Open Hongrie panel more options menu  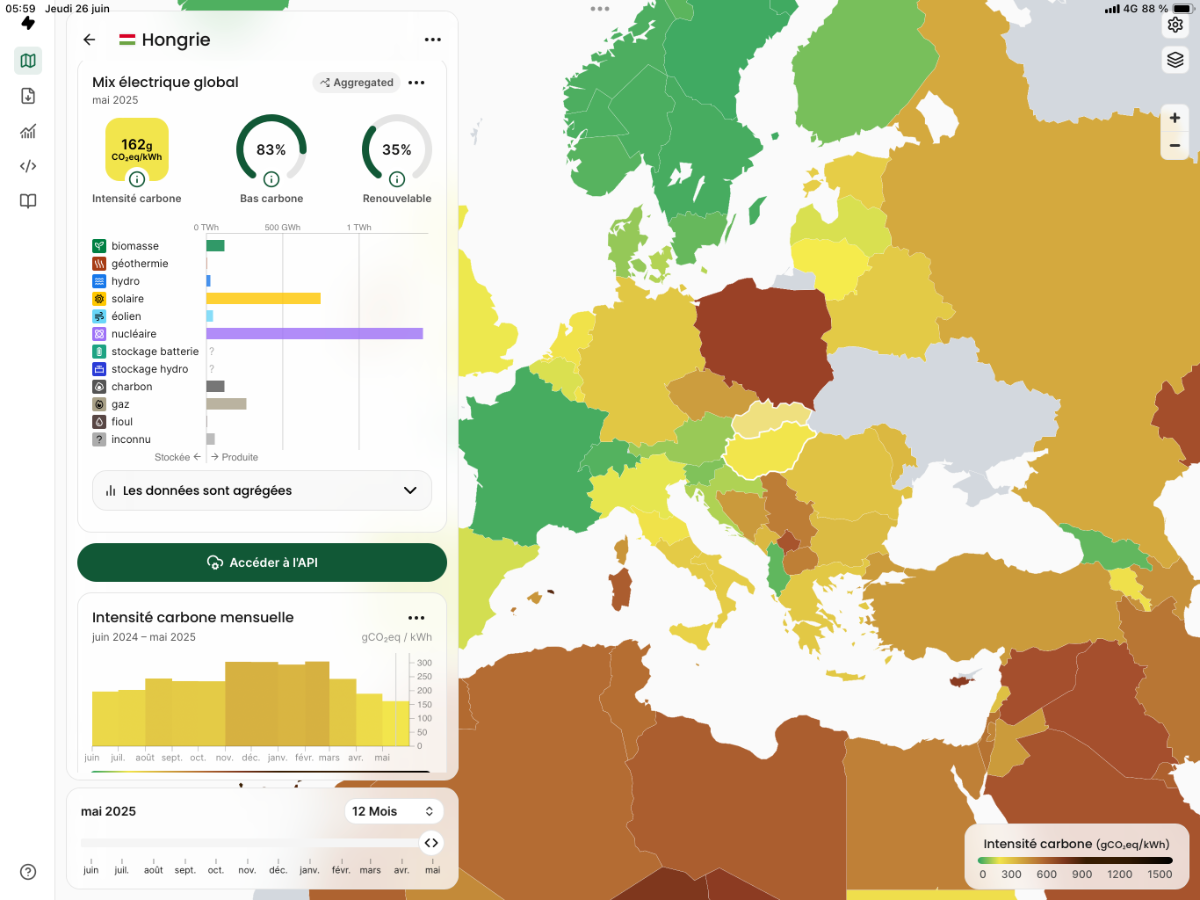click(433, 40)
